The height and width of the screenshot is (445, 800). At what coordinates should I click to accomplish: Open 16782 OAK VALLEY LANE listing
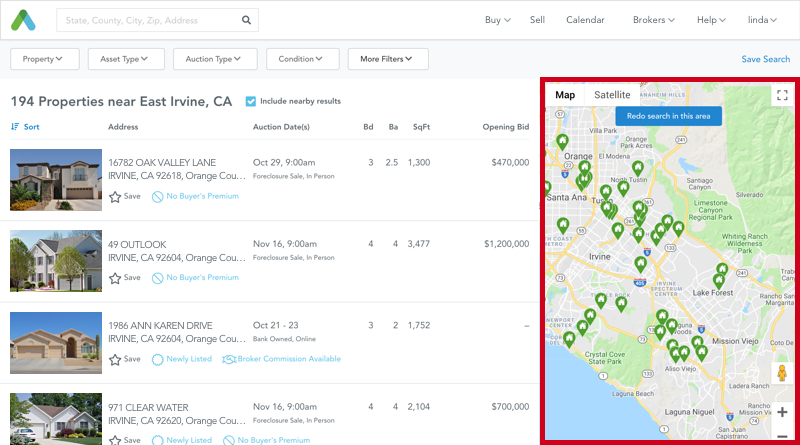click(x=162, y=162)
